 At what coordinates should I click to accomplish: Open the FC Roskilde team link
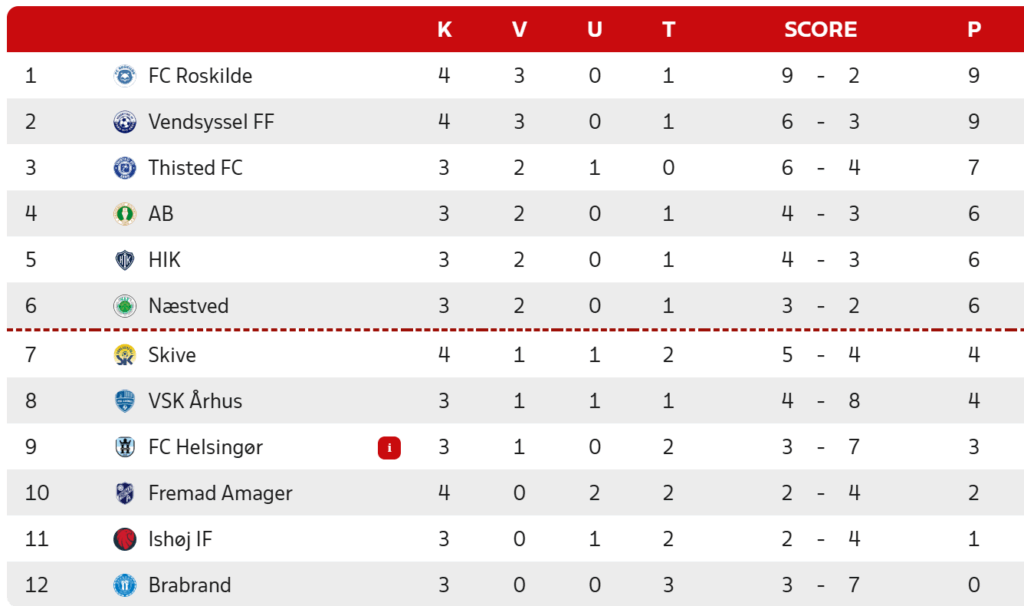click(200, 76)
